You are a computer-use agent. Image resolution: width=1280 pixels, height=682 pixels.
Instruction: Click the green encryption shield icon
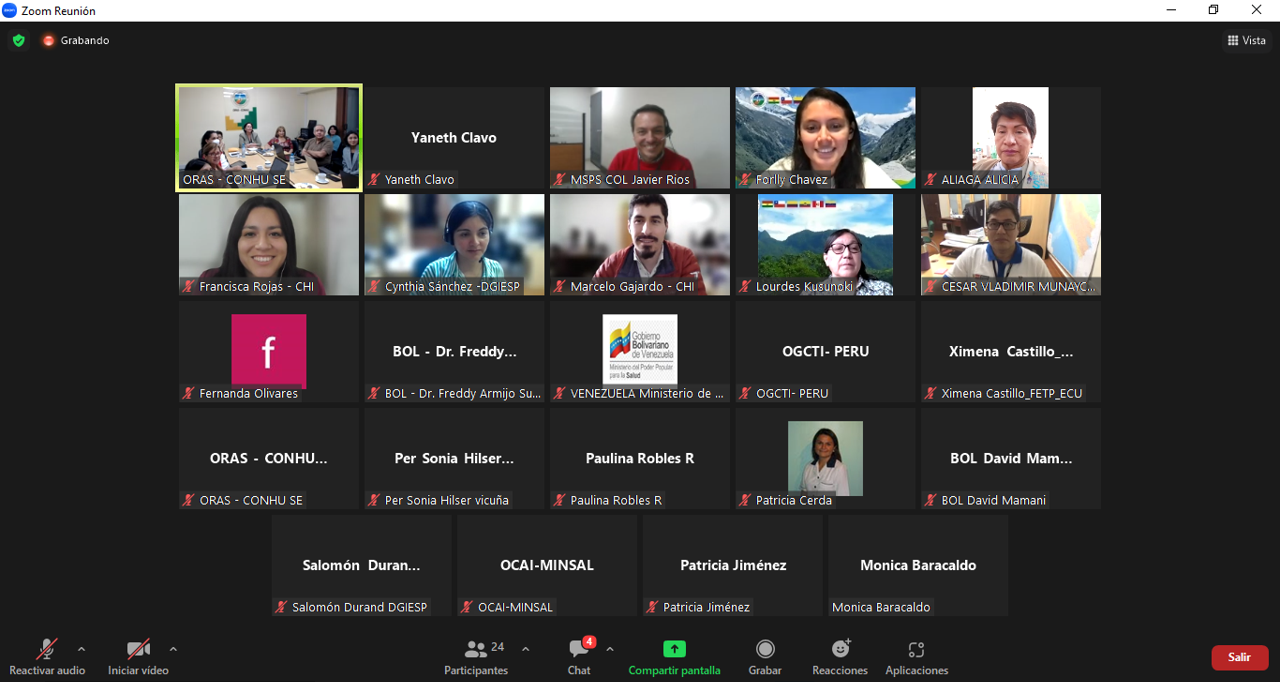coord(18,41)
